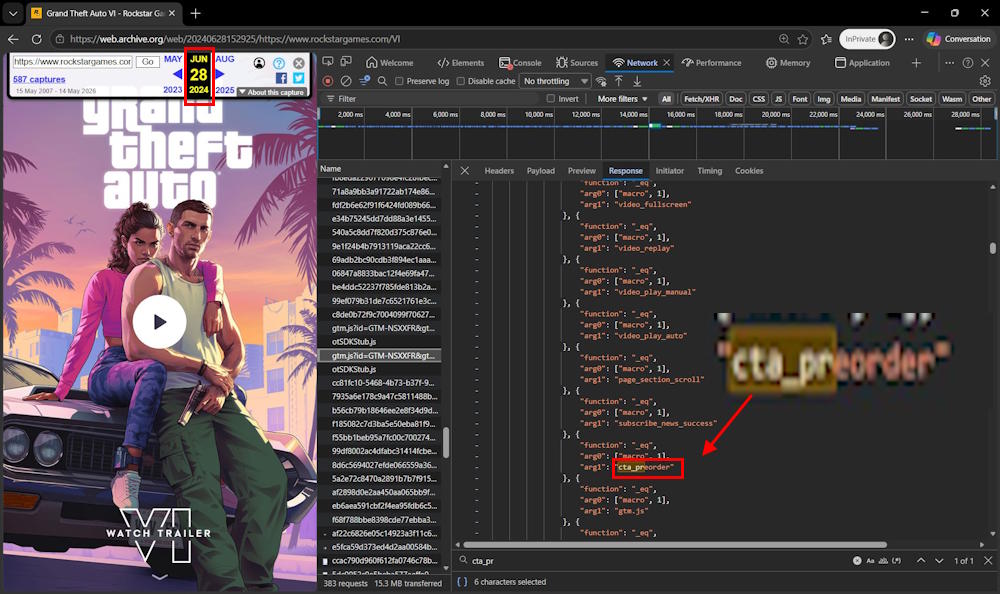Clear the network log
The height and width of the screenshot is (594, 1000).
click(346, 81)
